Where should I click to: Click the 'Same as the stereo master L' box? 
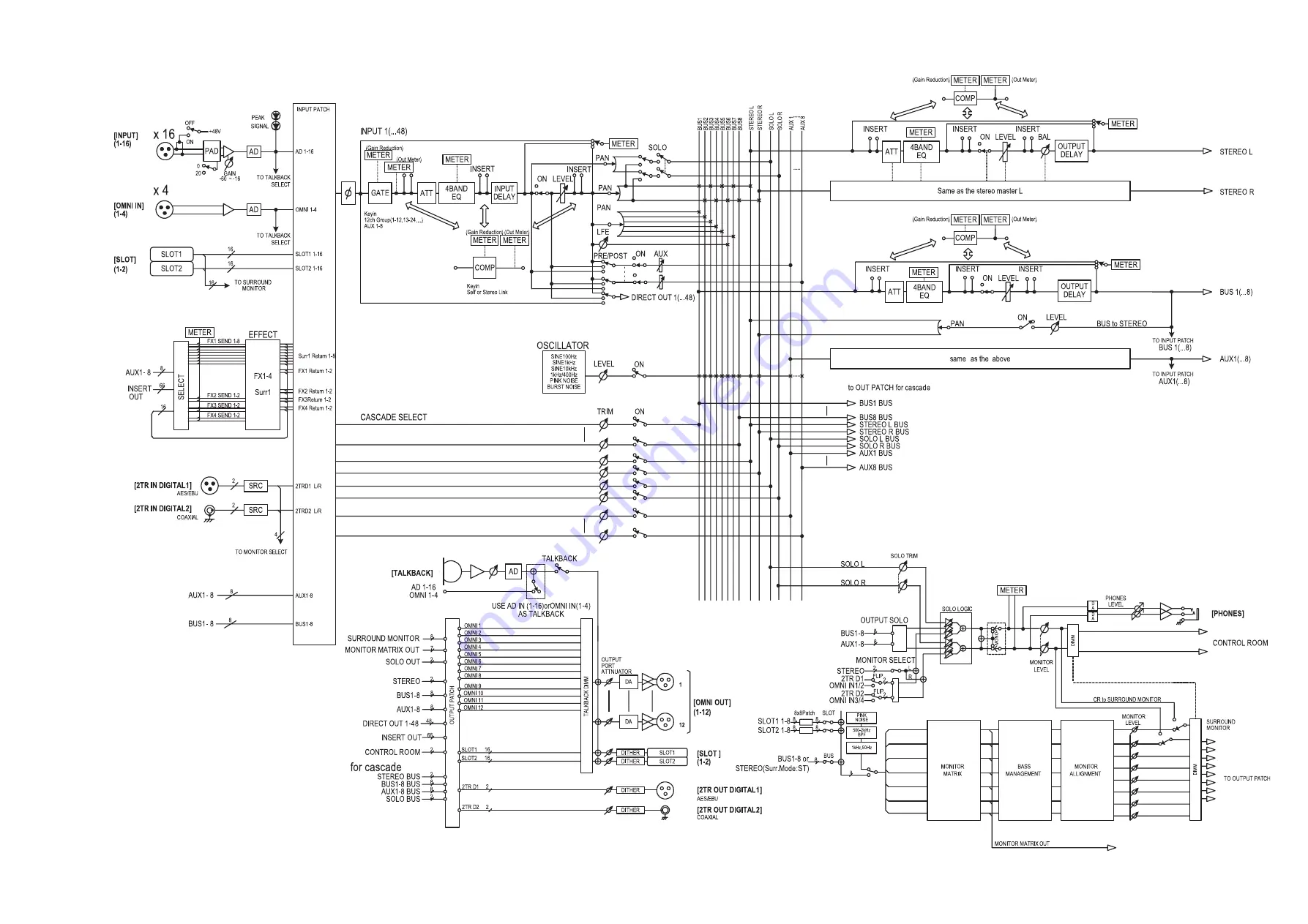pyautogui.click(x=980, y=191)
